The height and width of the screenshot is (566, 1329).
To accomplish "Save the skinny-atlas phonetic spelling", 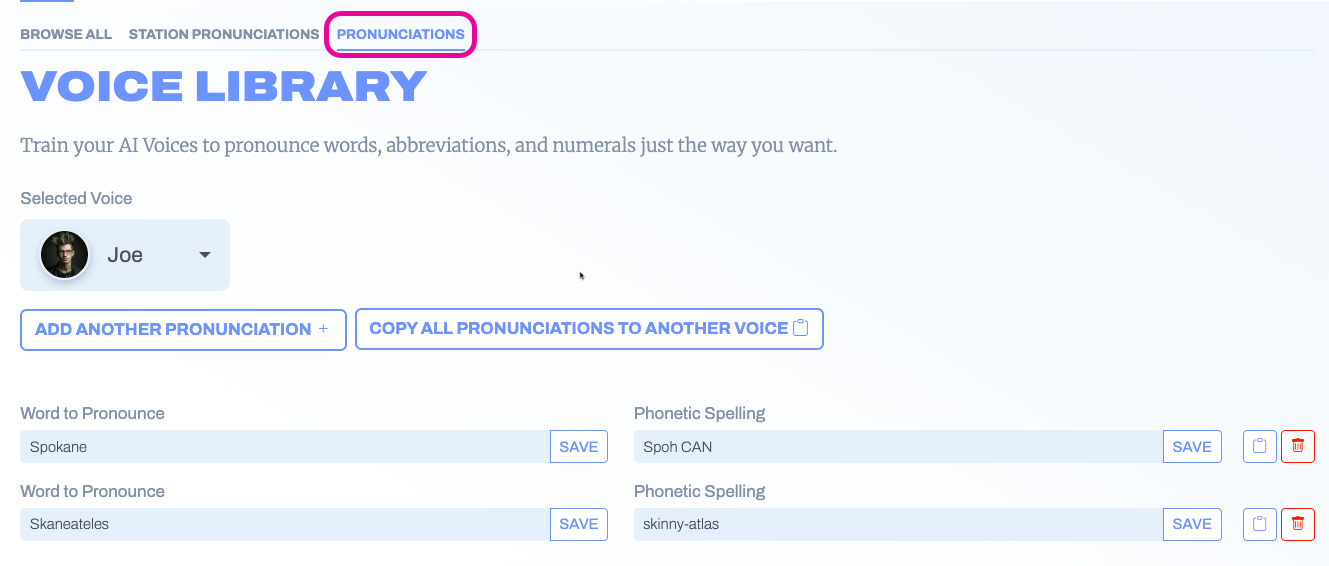I will pyautogui.click(x=1191, y=524).
